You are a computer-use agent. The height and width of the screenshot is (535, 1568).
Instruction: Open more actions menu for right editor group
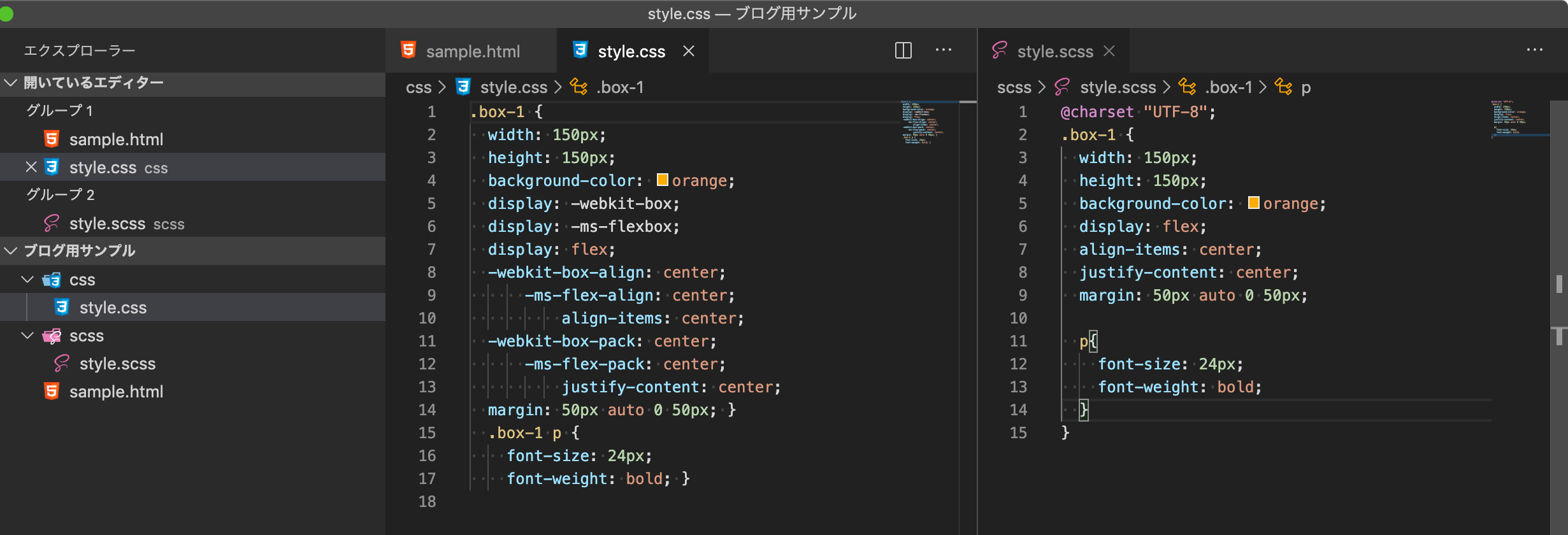pyautogui.click(x=1535, y=50)
